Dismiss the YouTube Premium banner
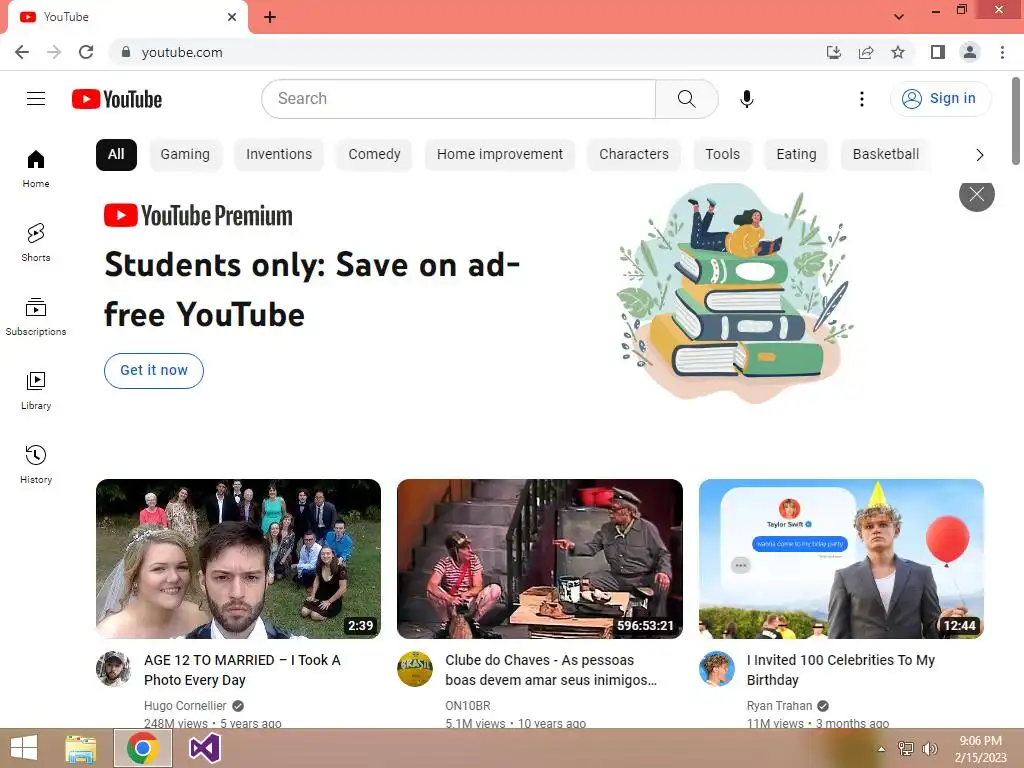The image size is (1024, 768). 976,194
